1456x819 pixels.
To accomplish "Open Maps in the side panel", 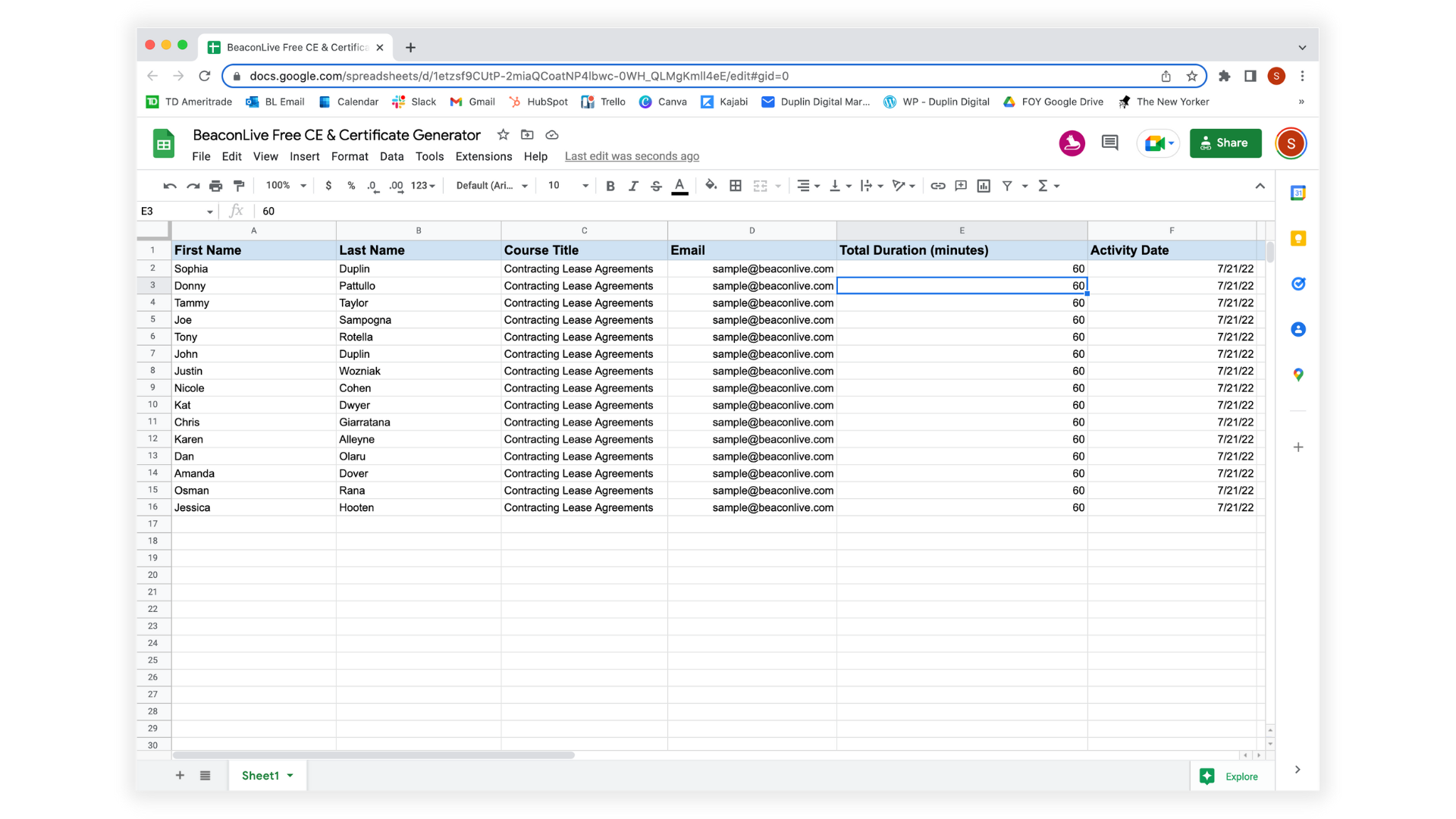I will (x=1298, y=375).
